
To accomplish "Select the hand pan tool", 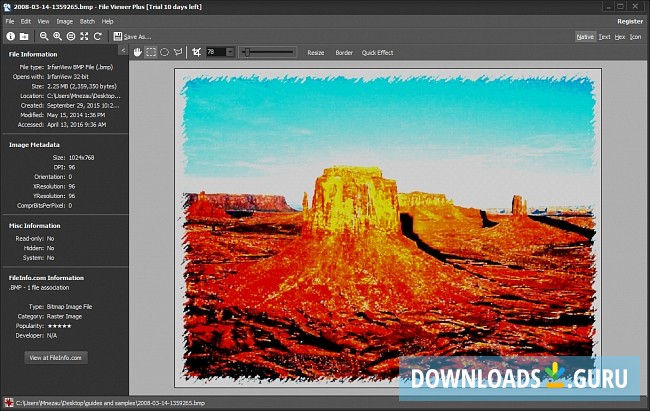I will (x=138, y=52).
